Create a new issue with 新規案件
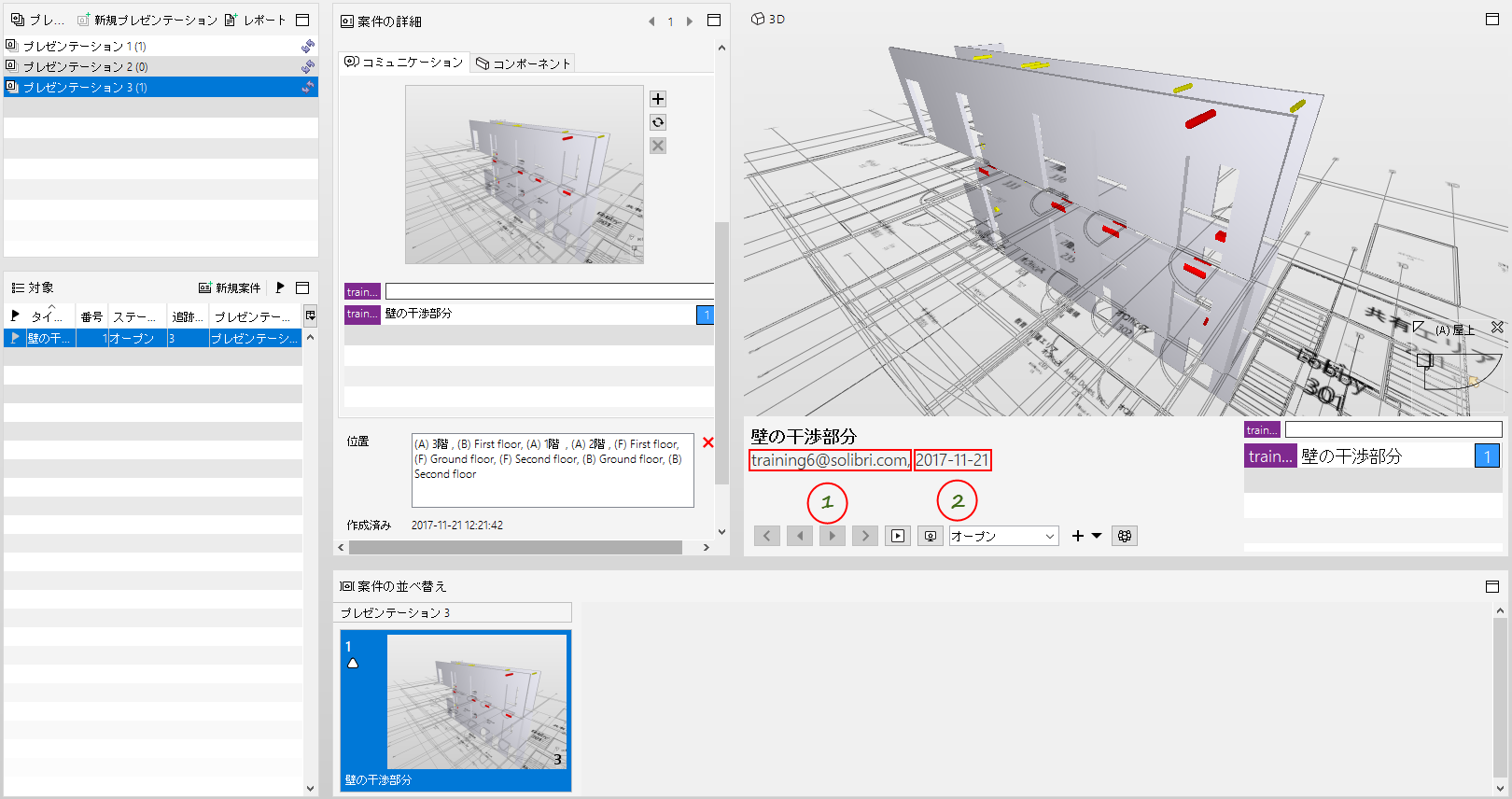Screen dimensions: 1512x799 click(x=230, y=287)
